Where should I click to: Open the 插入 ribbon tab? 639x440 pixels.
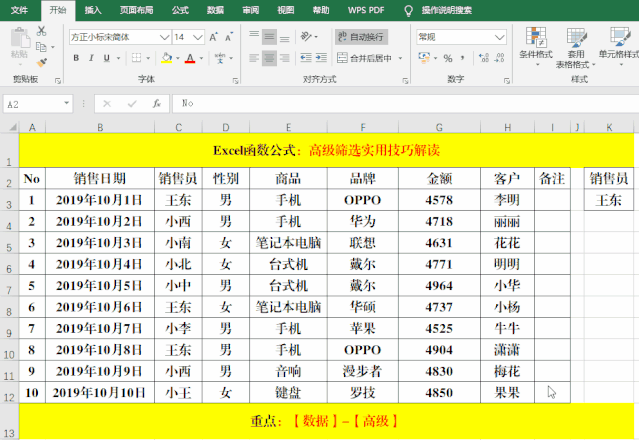point(93,10)
